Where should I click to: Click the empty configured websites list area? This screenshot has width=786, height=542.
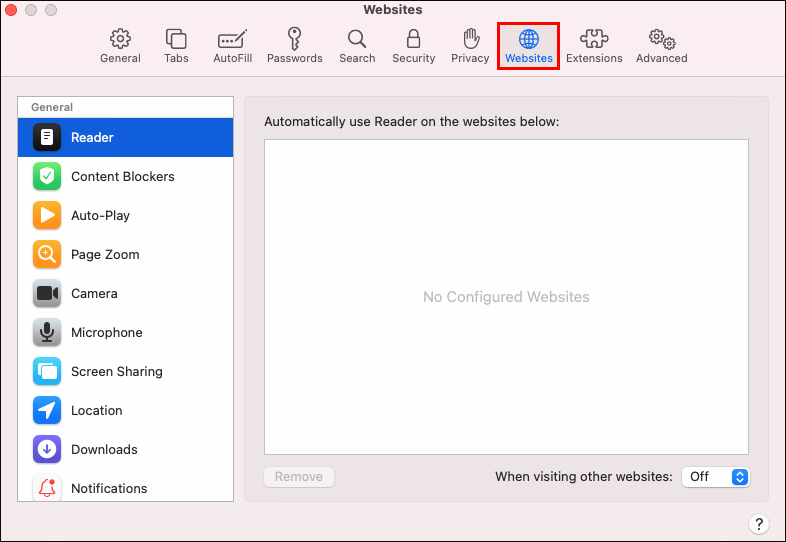pos(506,297)
